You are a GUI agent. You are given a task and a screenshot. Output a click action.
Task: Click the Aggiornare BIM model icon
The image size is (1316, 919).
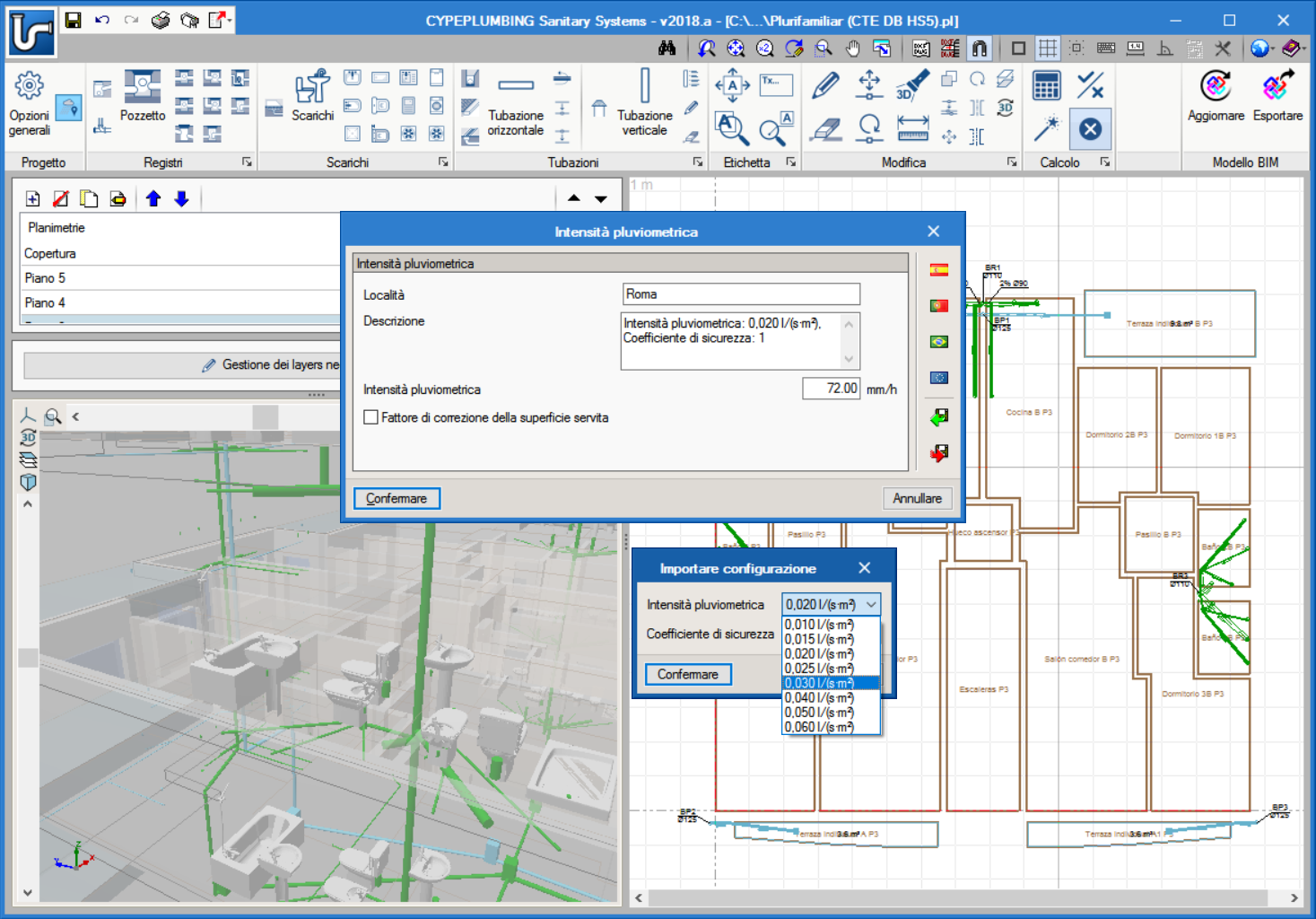pyautogui.click(x=1216, y=96)
